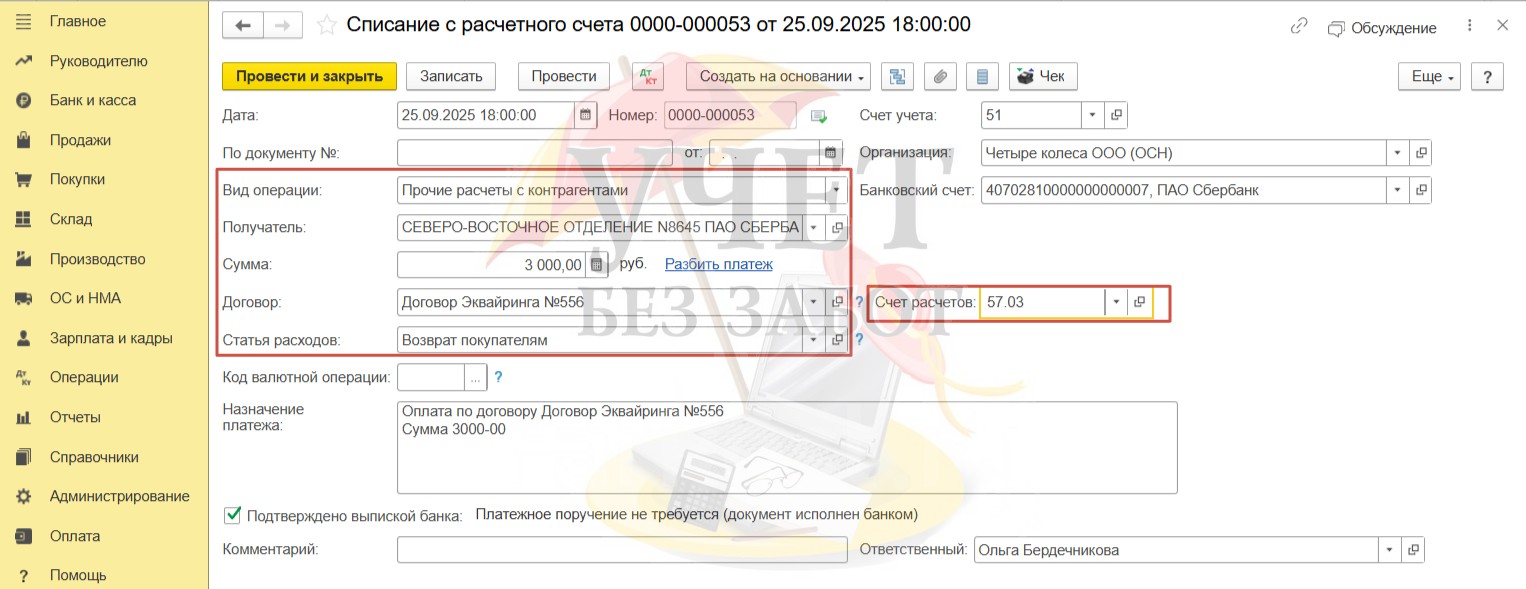Viewport: 1526px width, 589px height.
Task: Click the list/report icon next to paperclip
Action: [982, 76]
